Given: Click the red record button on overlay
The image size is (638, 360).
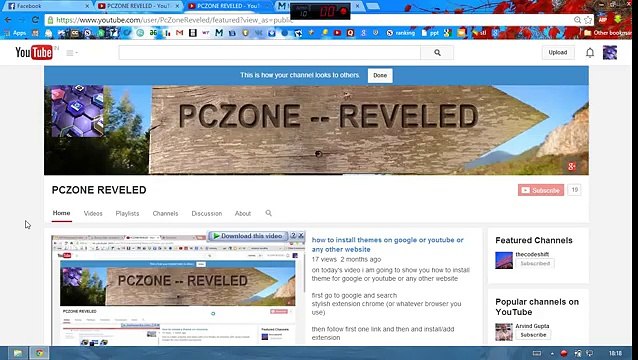Looking at the screenshot, I should tap(343, 11).
